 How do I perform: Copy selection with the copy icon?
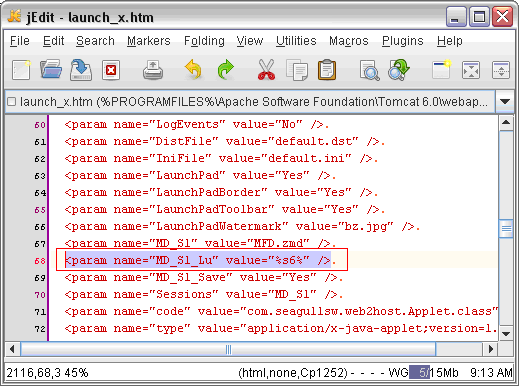[x=297, y=70]
